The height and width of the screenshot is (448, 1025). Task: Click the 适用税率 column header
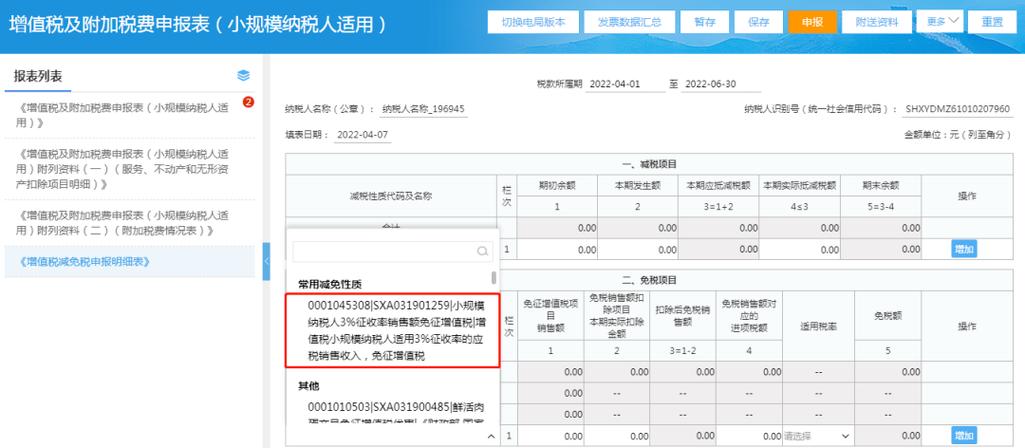(x=817, y=325)
